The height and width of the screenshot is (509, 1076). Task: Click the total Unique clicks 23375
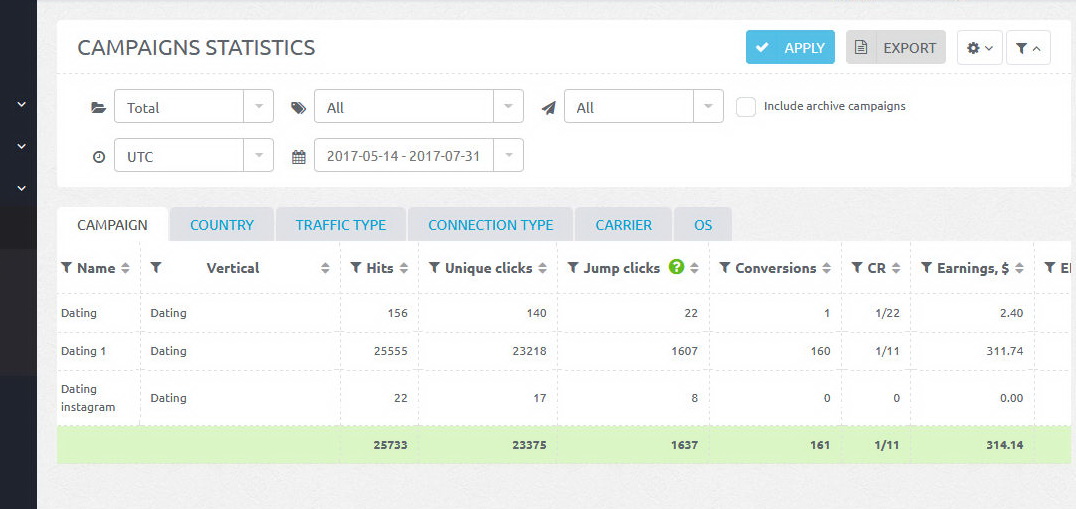(529, 445)
